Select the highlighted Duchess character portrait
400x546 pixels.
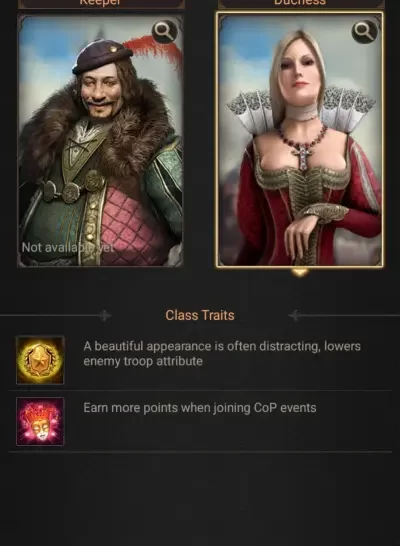[300, 140]
